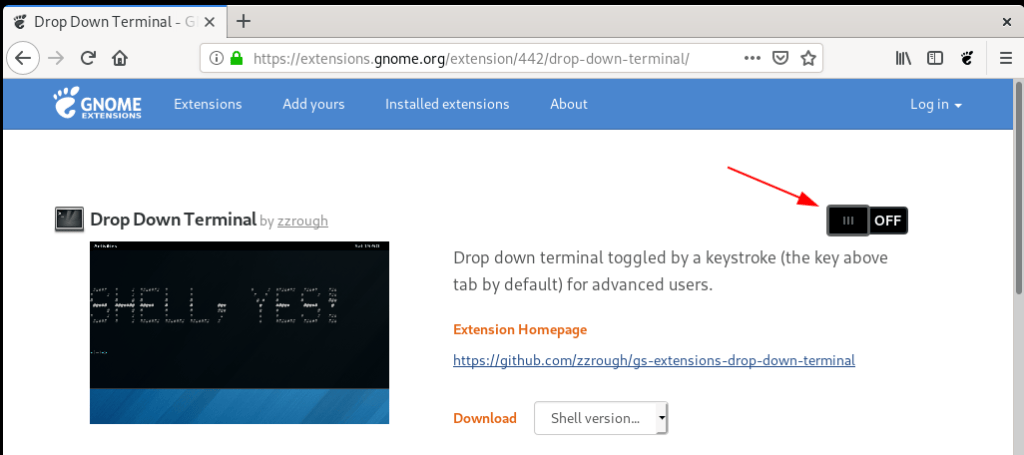Bookmark this page with the star
The image size is (1024, 455).
(807, 58)
